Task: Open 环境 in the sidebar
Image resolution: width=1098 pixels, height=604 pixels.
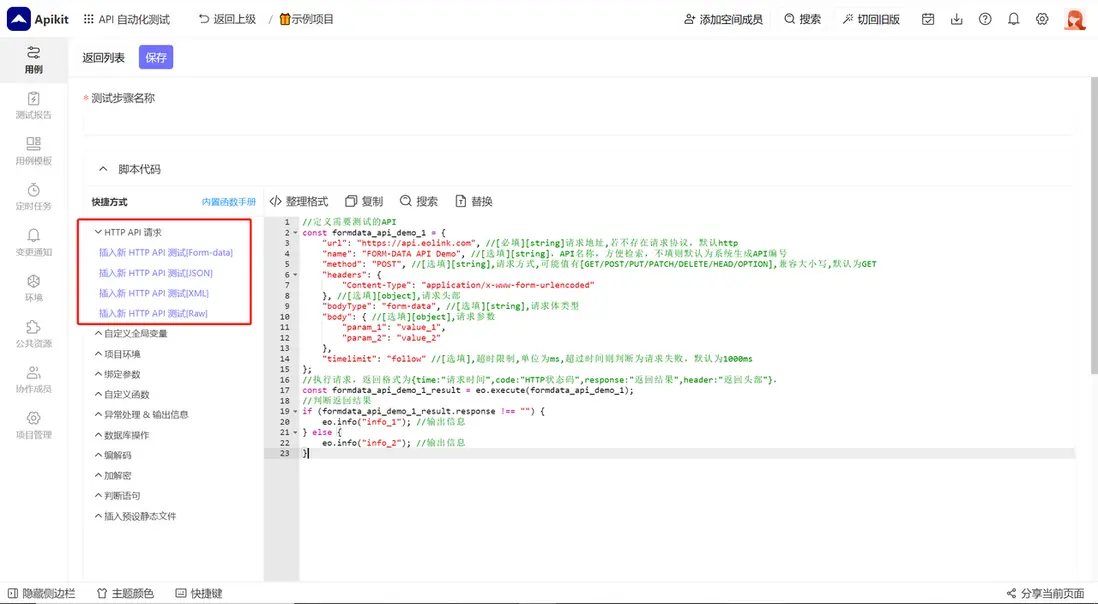Action: pyautogui.click(x=34, y=288)
